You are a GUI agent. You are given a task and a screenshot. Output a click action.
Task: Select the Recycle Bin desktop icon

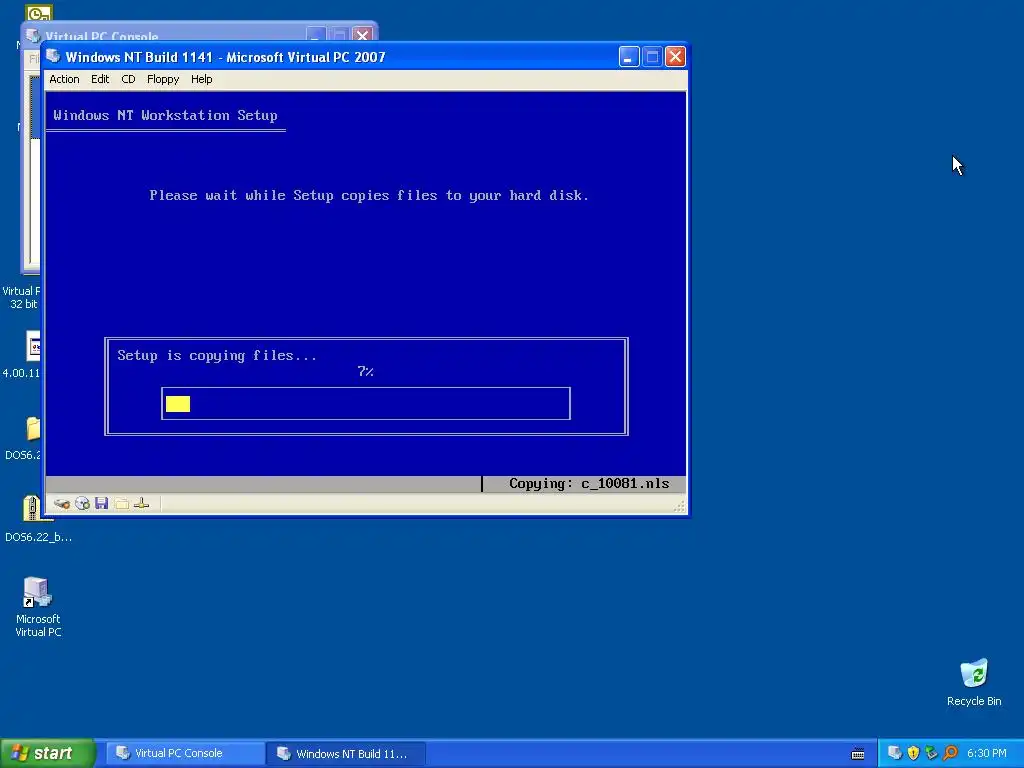point(974,682)
